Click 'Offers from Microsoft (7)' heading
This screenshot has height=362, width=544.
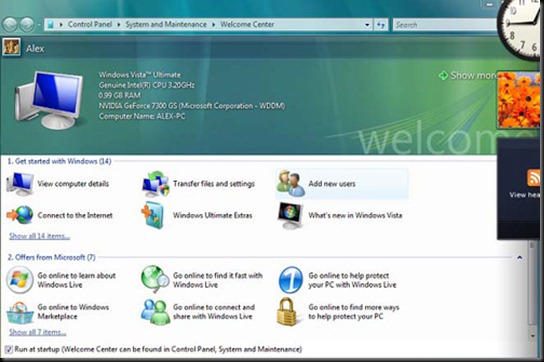pyautogui.click(x=51, y=257)
